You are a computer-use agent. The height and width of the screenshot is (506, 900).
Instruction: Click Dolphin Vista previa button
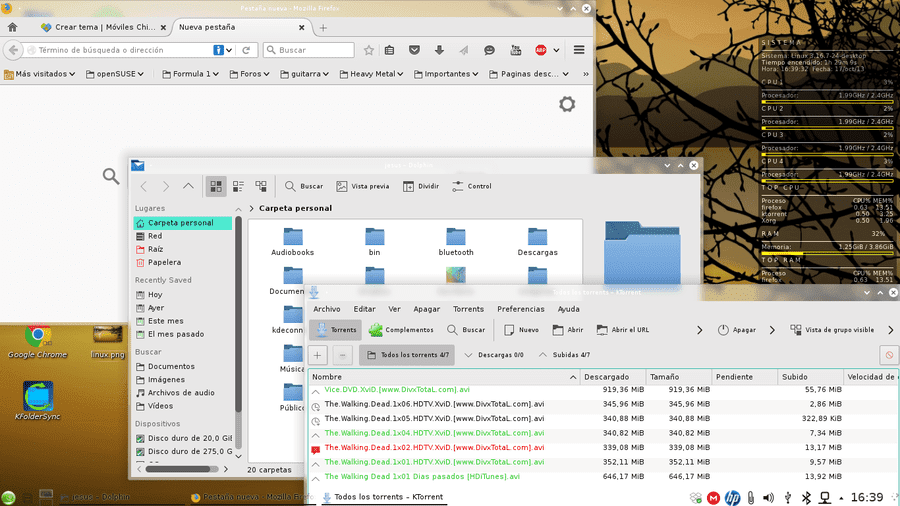click(363, 186)
